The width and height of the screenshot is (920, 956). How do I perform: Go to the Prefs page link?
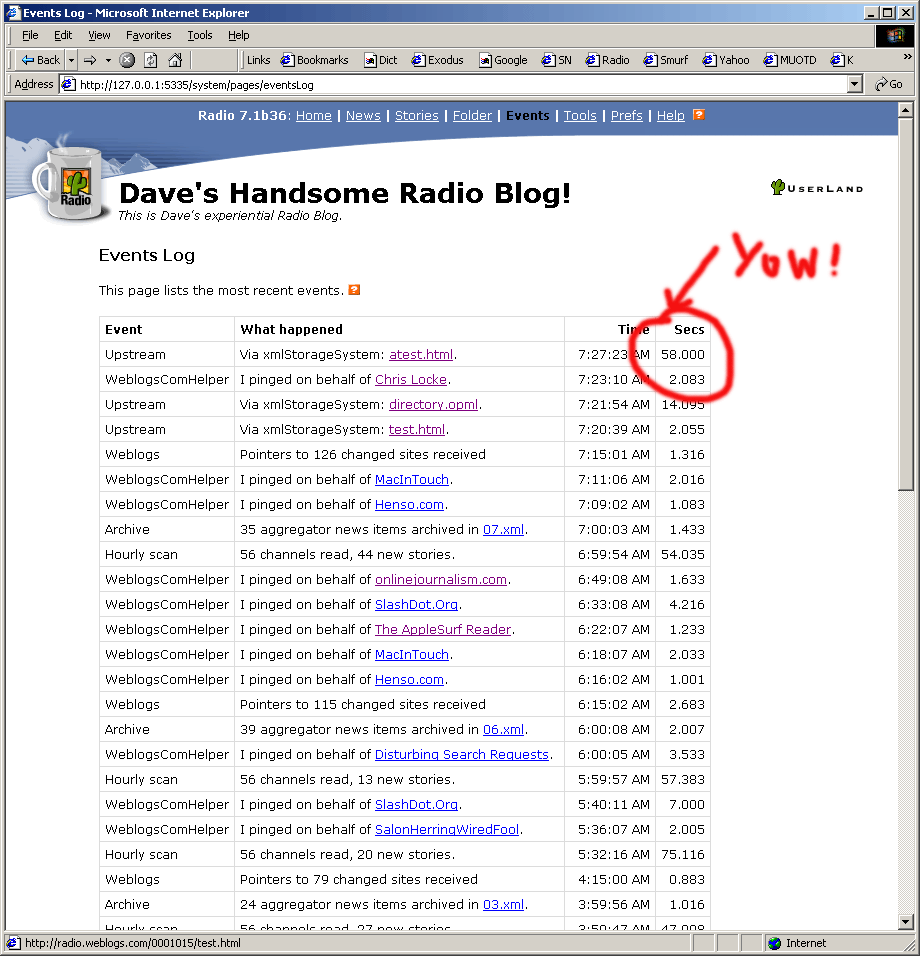tap(626, 116)
